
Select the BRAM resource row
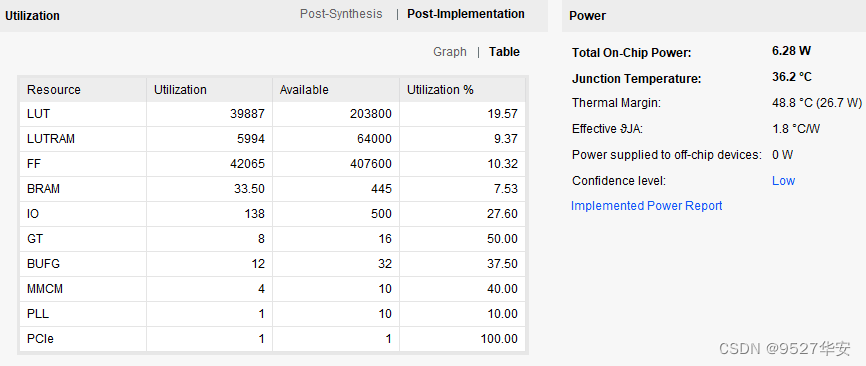(273, 189)
